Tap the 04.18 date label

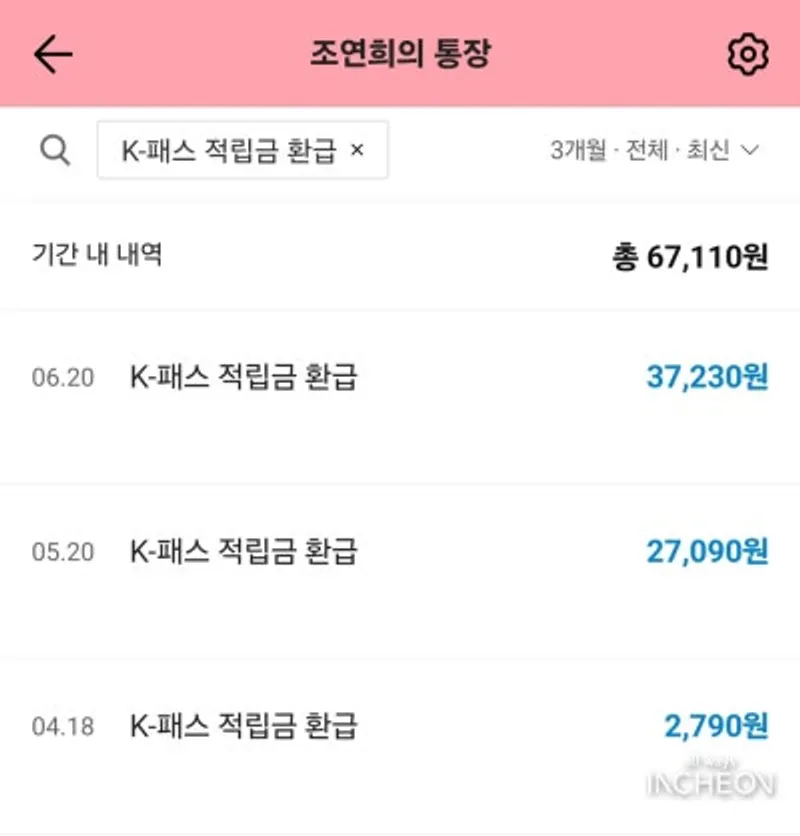(x=63, y=727)
